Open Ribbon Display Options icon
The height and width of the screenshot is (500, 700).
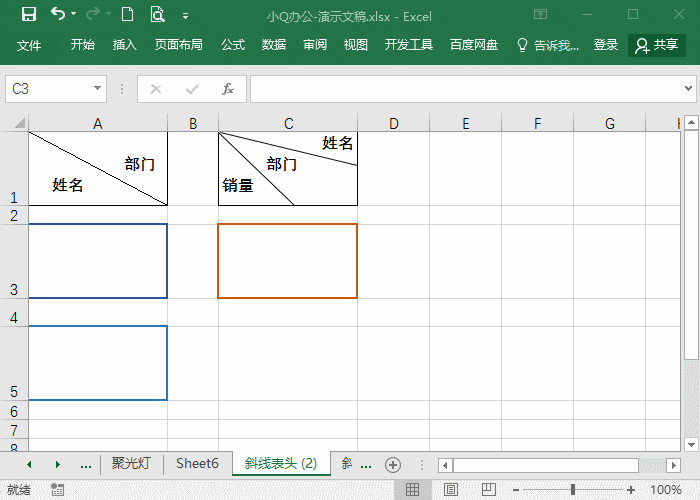click(540, 14)
